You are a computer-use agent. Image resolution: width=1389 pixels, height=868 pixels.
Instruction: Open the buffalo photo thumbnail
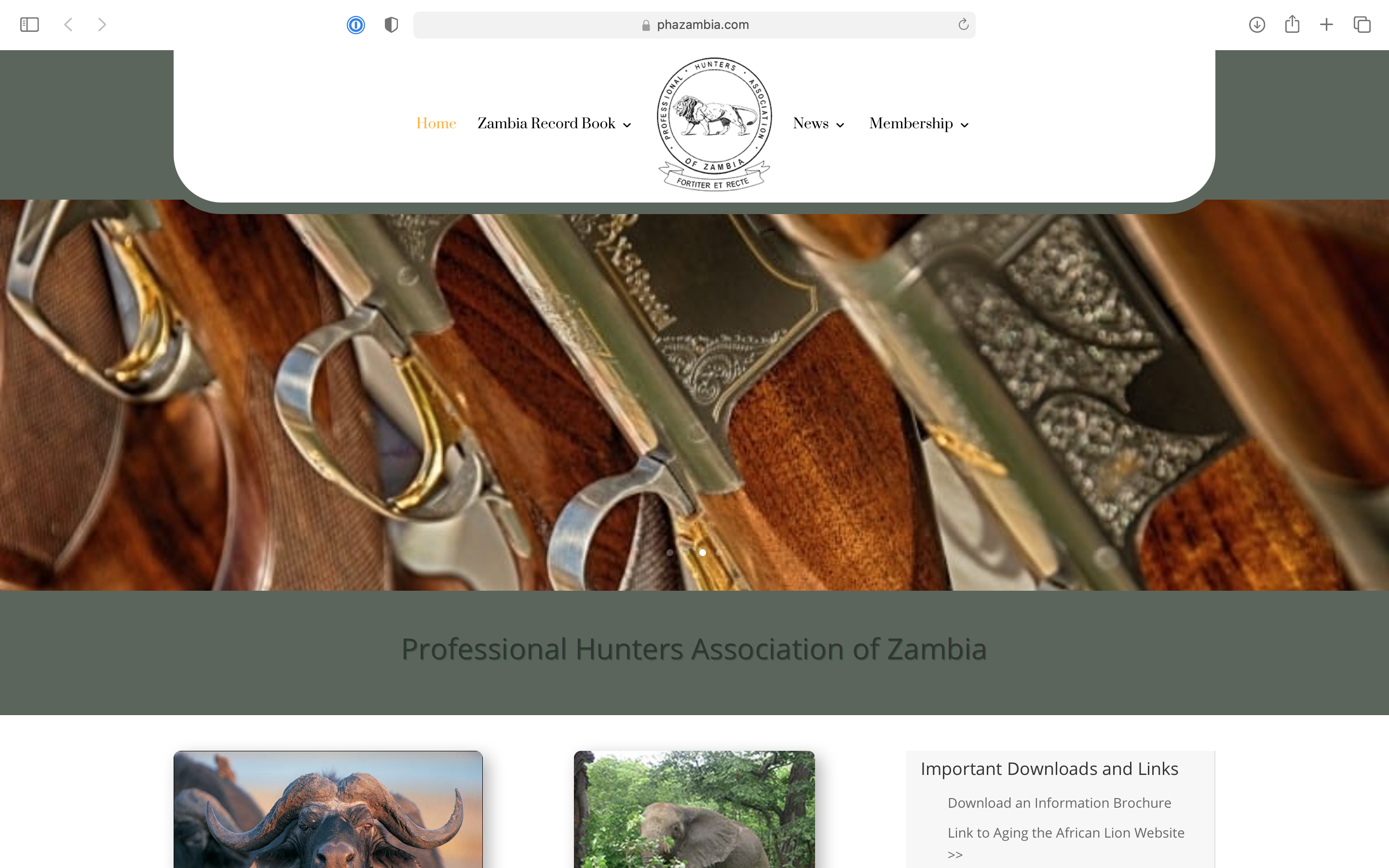328,810
